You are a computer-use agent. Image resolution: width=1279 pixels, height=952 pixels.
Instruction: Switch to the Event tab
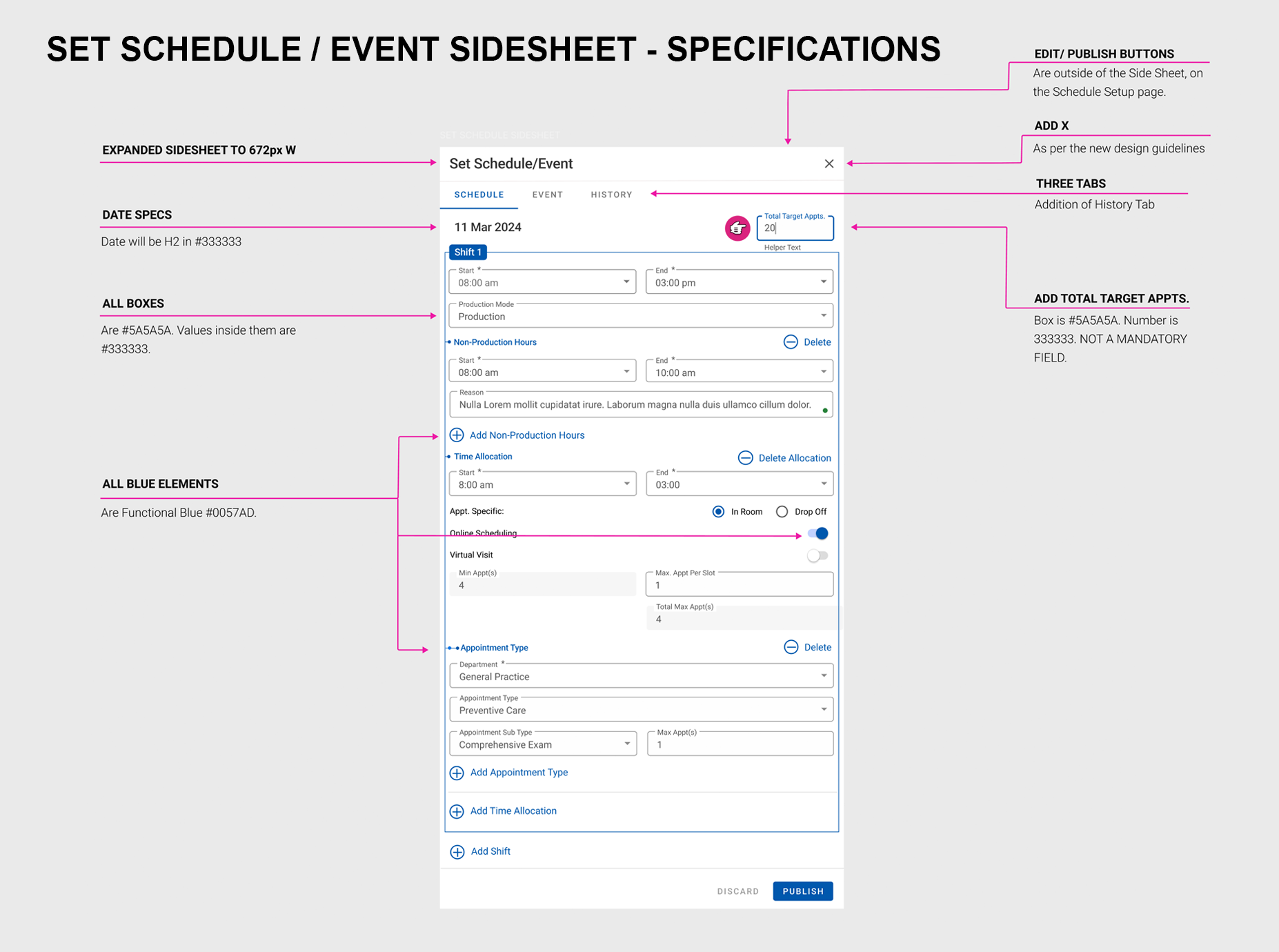tap(547, 195)
